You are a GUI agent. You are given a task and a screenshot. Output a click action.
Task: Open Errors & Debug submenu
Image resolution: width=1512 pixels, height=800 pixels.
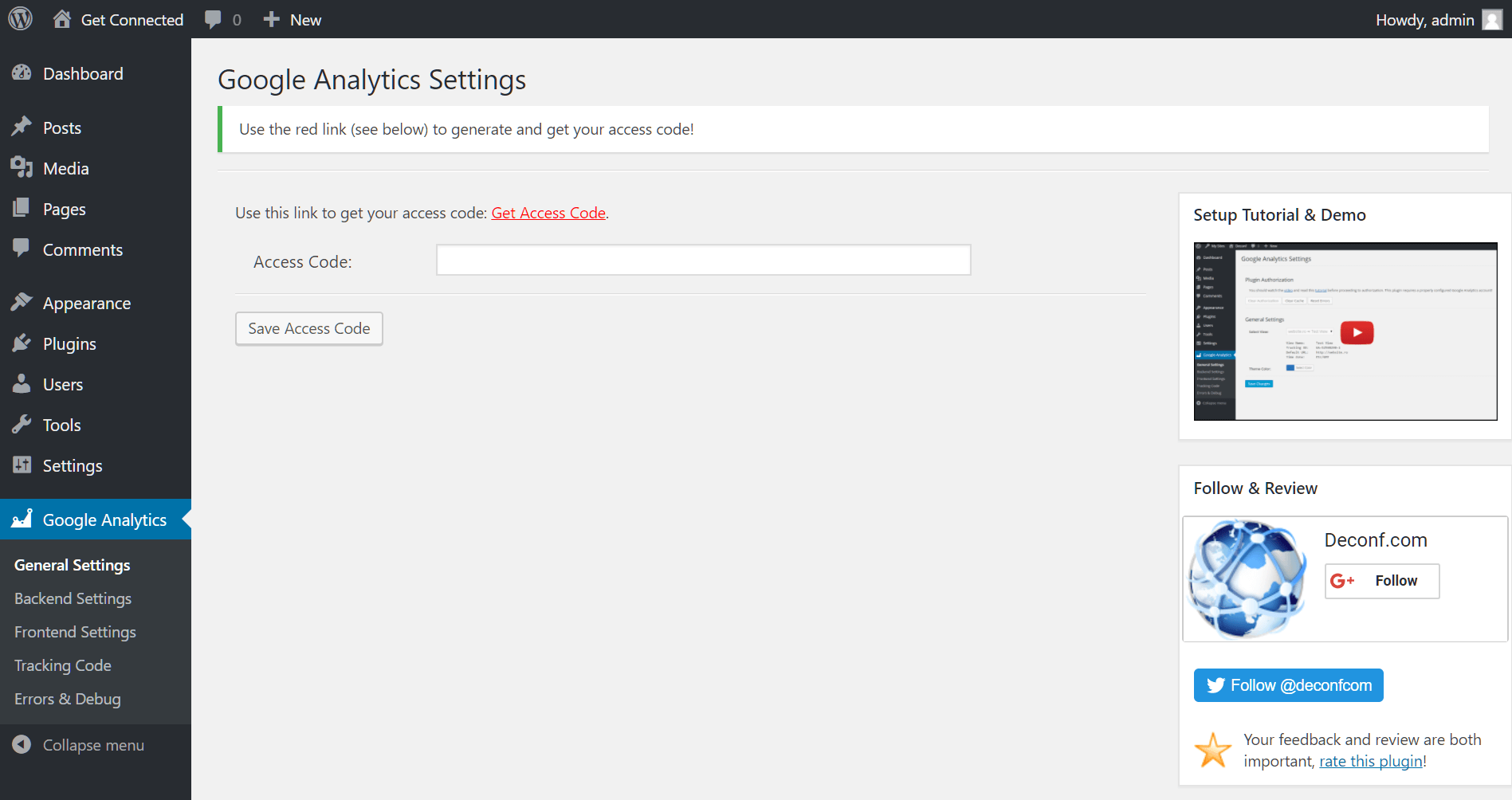coord(68,699)
